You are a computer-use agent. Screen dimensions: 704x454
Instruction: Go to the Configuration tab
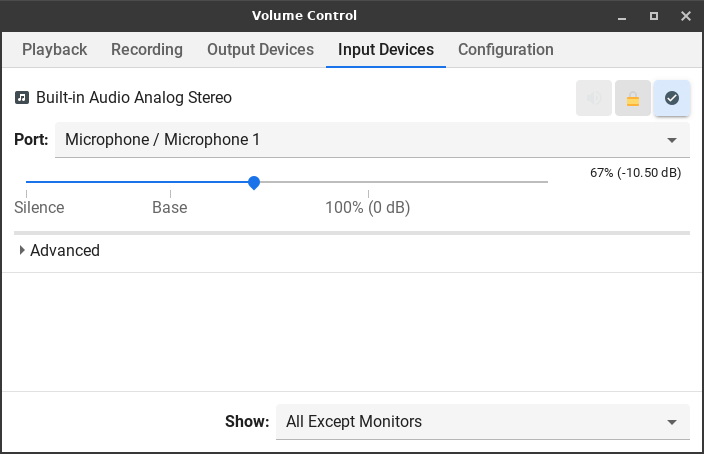click(x=505, y=50)
